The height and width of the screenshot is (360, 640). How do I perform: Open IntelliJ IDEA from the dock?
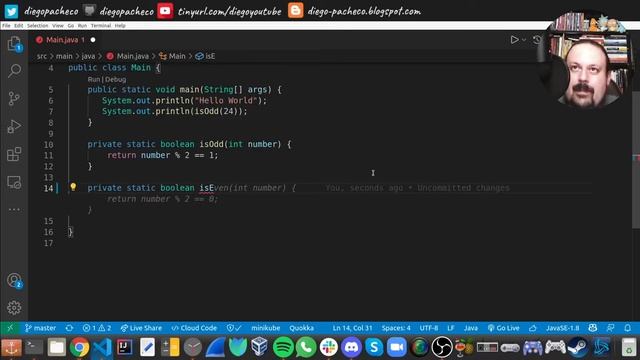[124, 347]
